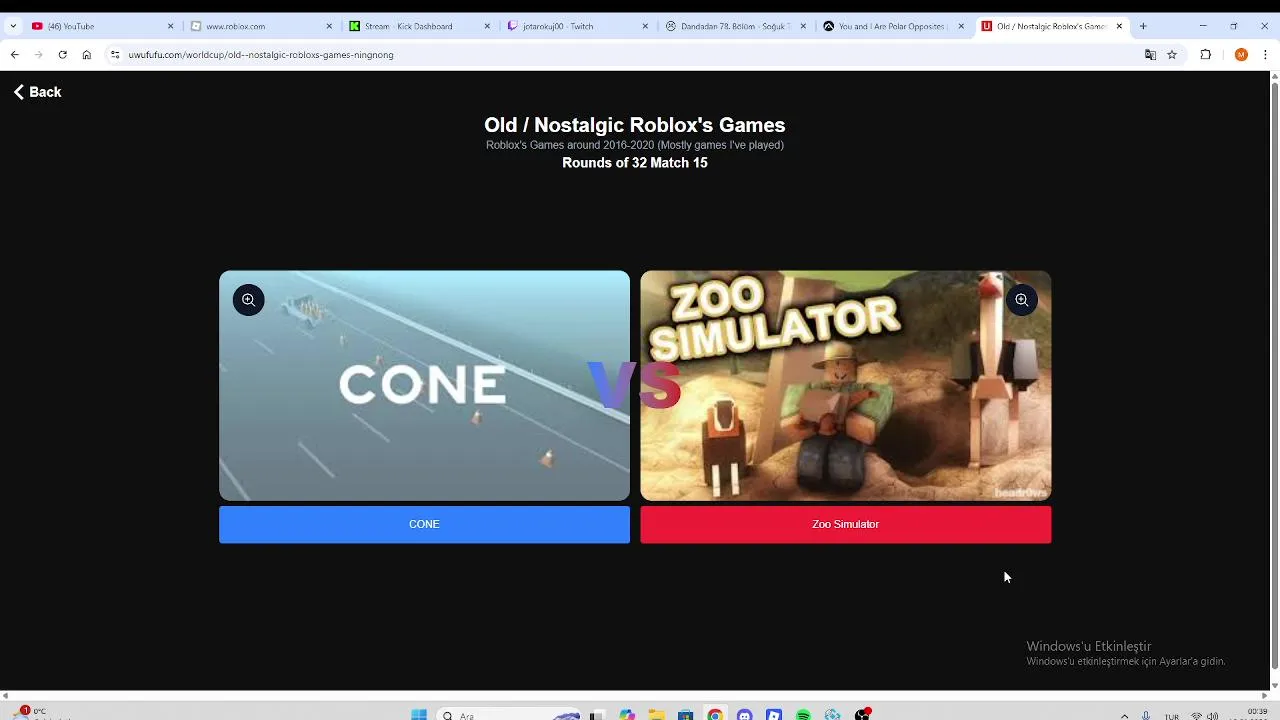1280x720 pixels.
Task: Close the YouTube tab
Action: tap(170, 26)
